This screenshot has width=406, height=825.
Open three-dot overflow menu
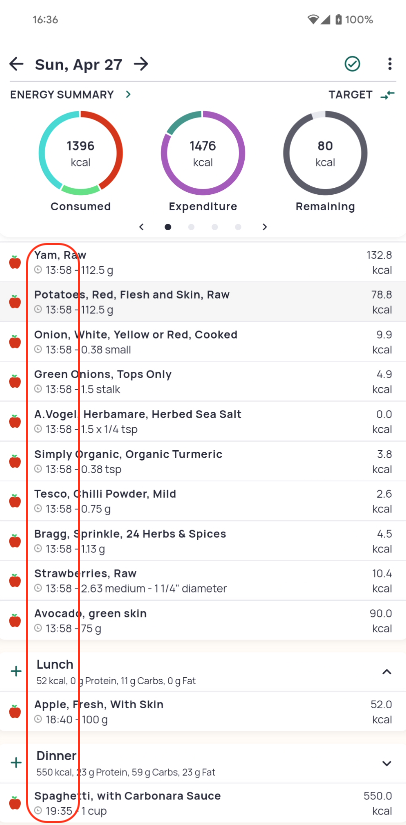tap(389, 64)
